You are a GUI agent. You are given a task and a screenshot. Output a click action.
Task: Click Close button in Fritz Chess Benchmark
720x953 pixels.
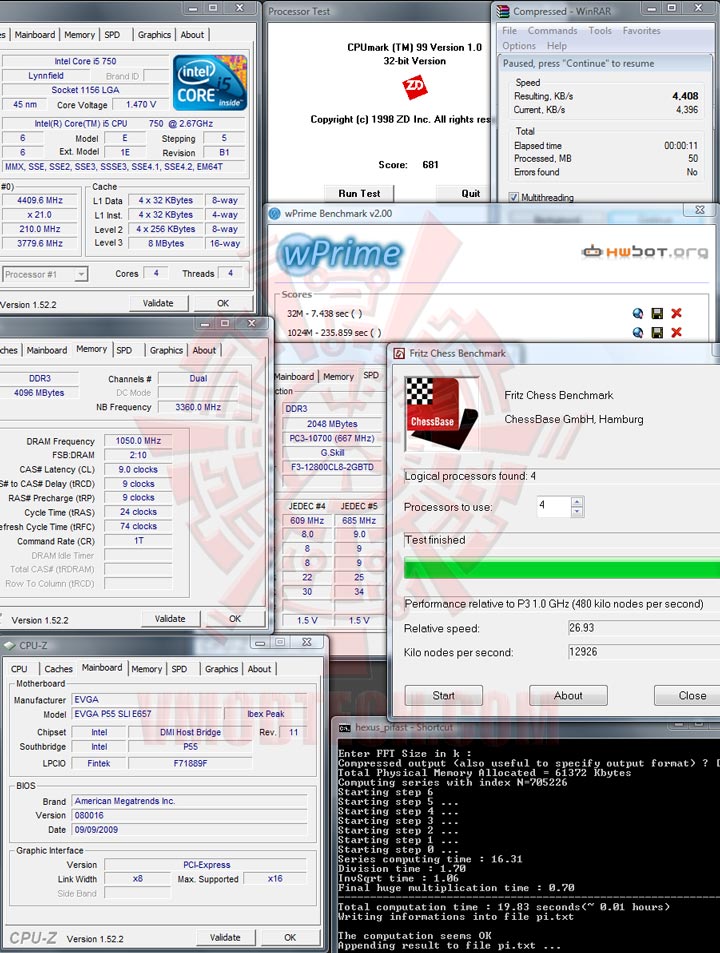click(687, 695)
